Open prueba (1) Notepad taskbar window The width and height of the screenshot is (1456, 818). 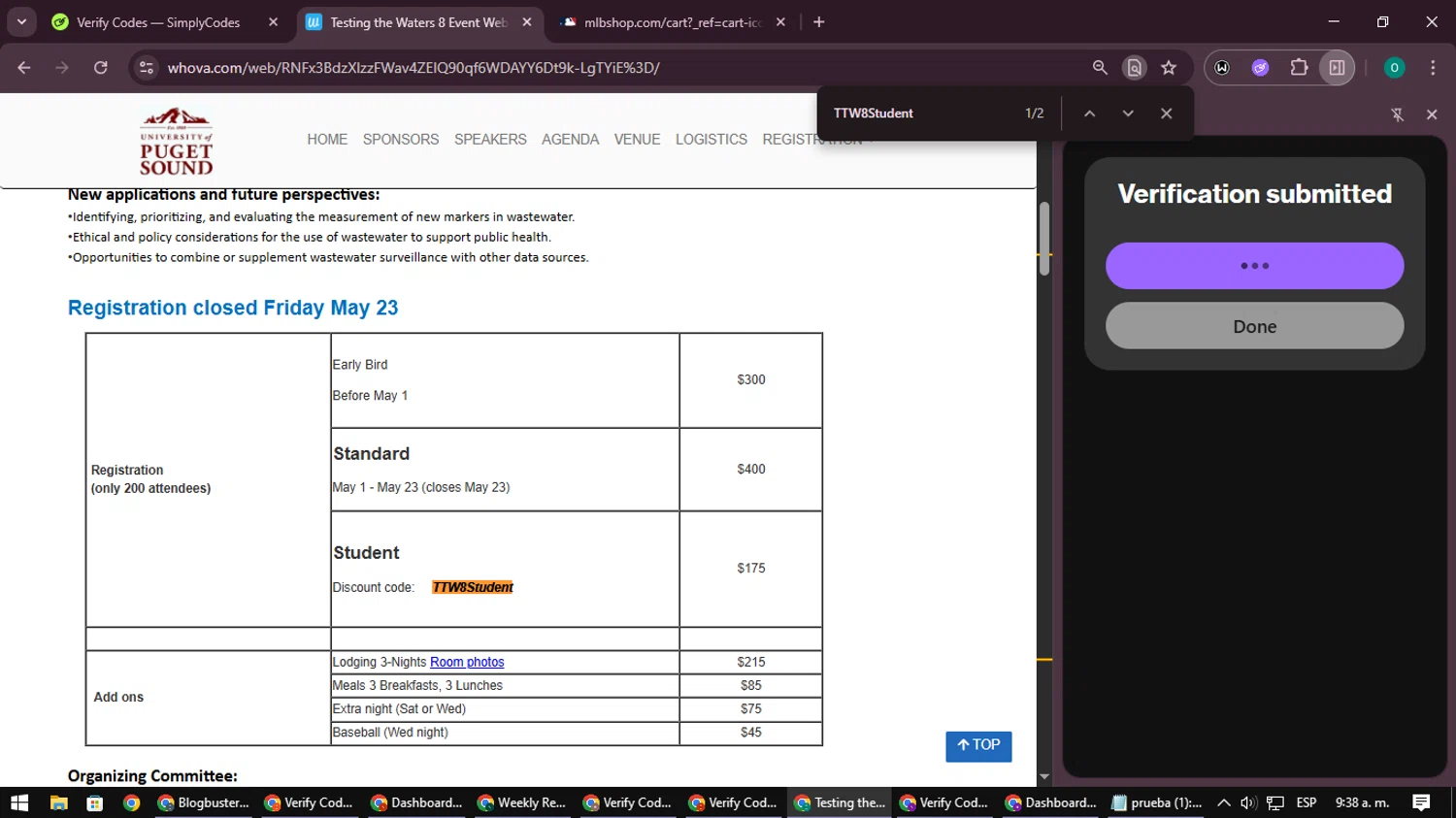1157,802
